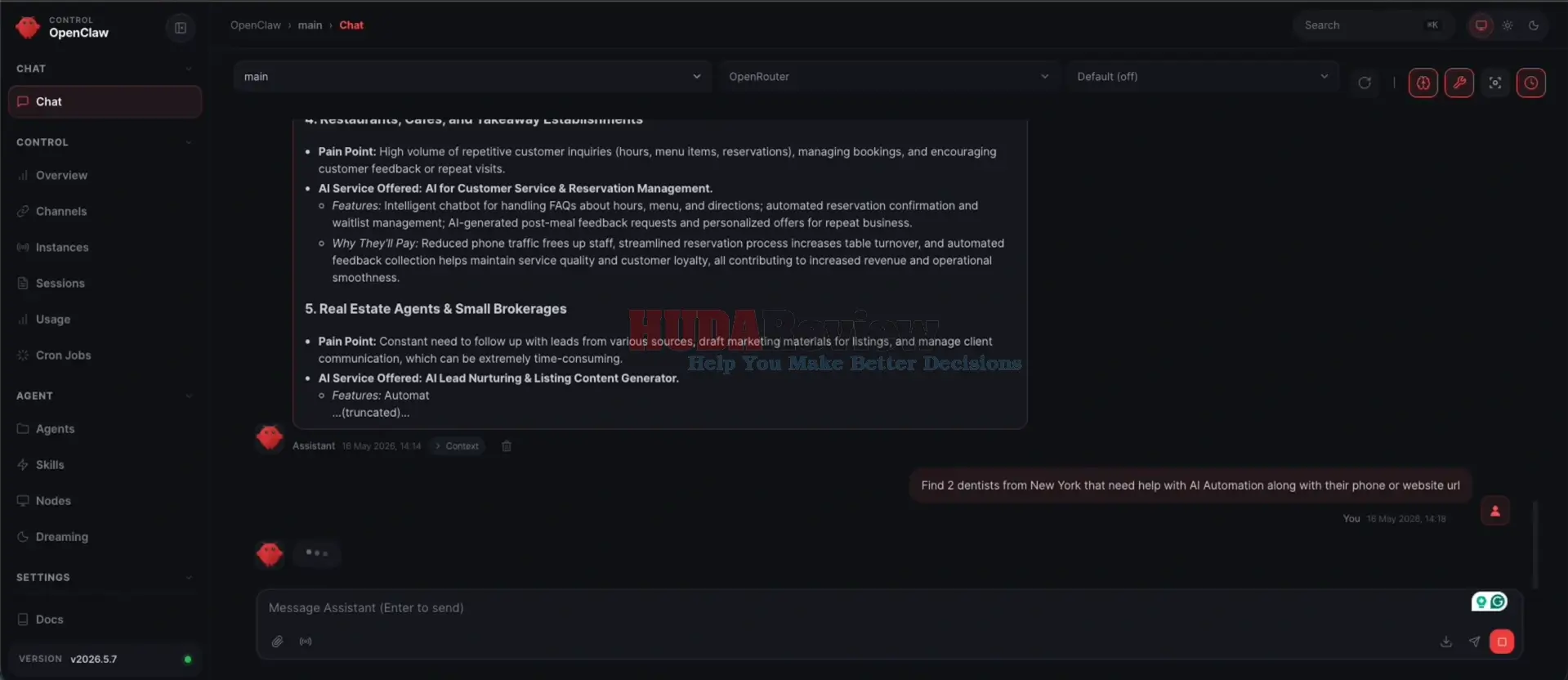
Task: Open Agents page
Action: [105, 428]
